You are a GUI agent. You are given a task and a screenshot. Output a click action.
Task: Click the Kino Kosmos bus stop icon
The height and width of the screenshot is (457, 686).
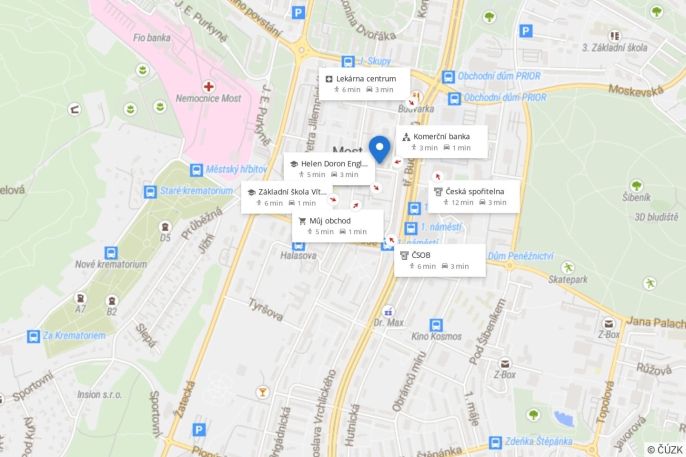(x=436, y=325)
